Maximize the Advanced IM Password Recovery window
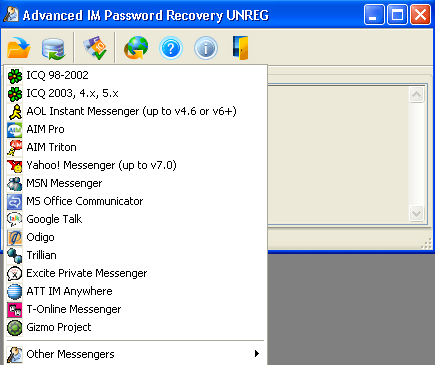 397,15
